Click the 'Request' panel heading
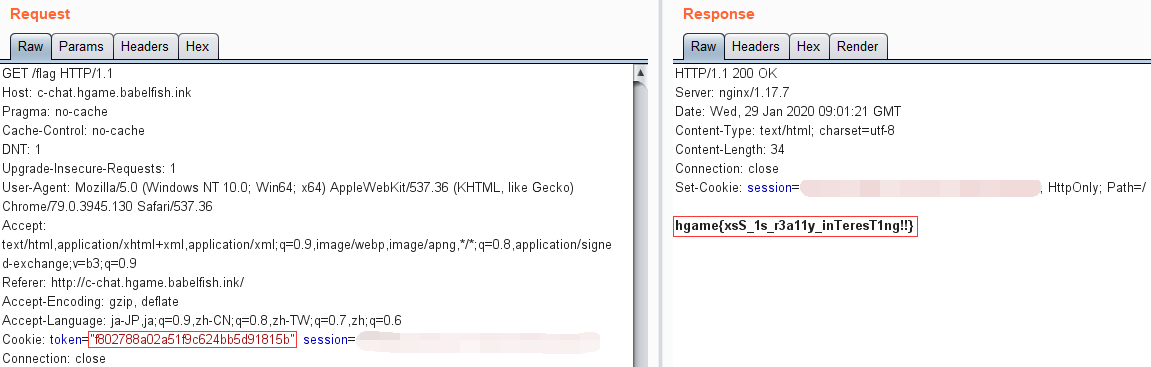1151x367 pixels. (x=40, y=14)
